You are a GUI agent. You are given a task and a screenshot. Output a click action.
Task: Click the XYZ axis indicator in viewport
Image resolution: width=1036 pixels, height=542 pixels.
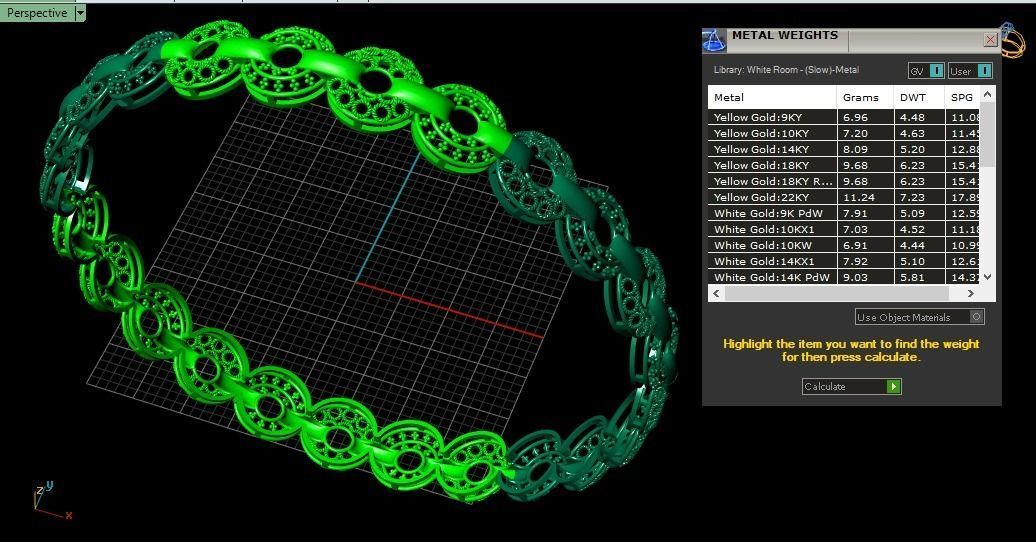52,500
